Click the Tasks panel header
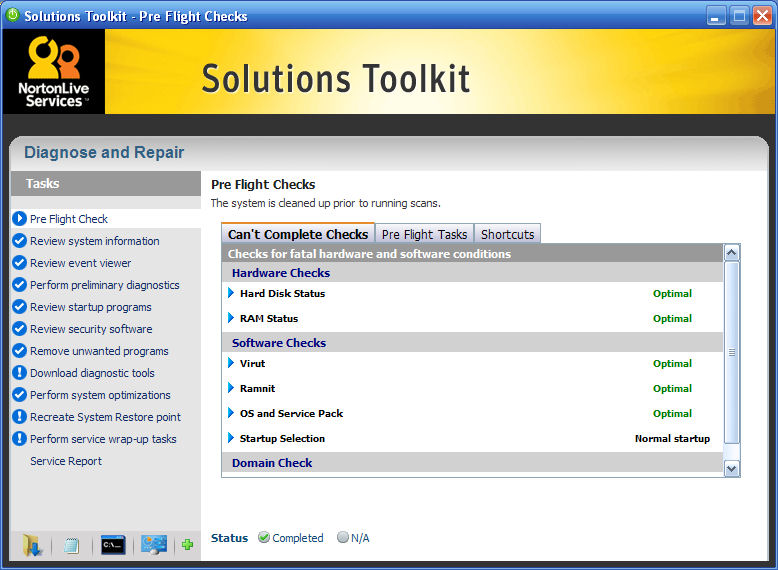The height and width of the screenshot is (570, 778). point(106,184)
